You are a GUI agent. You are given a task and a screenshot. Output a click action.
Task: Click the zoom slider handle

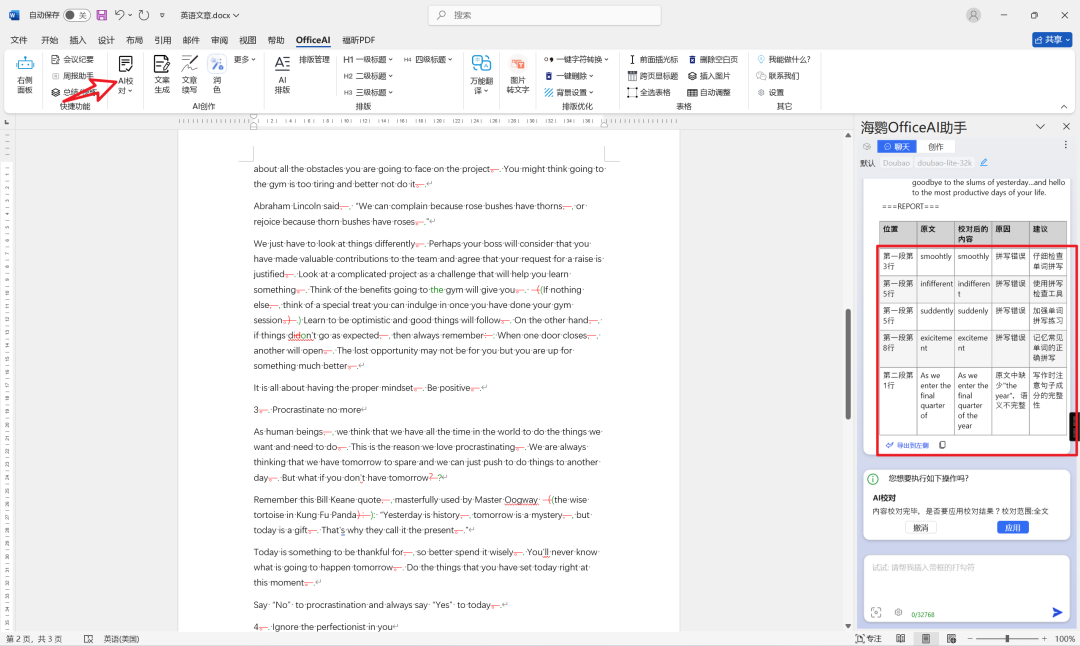(1007, 638)
